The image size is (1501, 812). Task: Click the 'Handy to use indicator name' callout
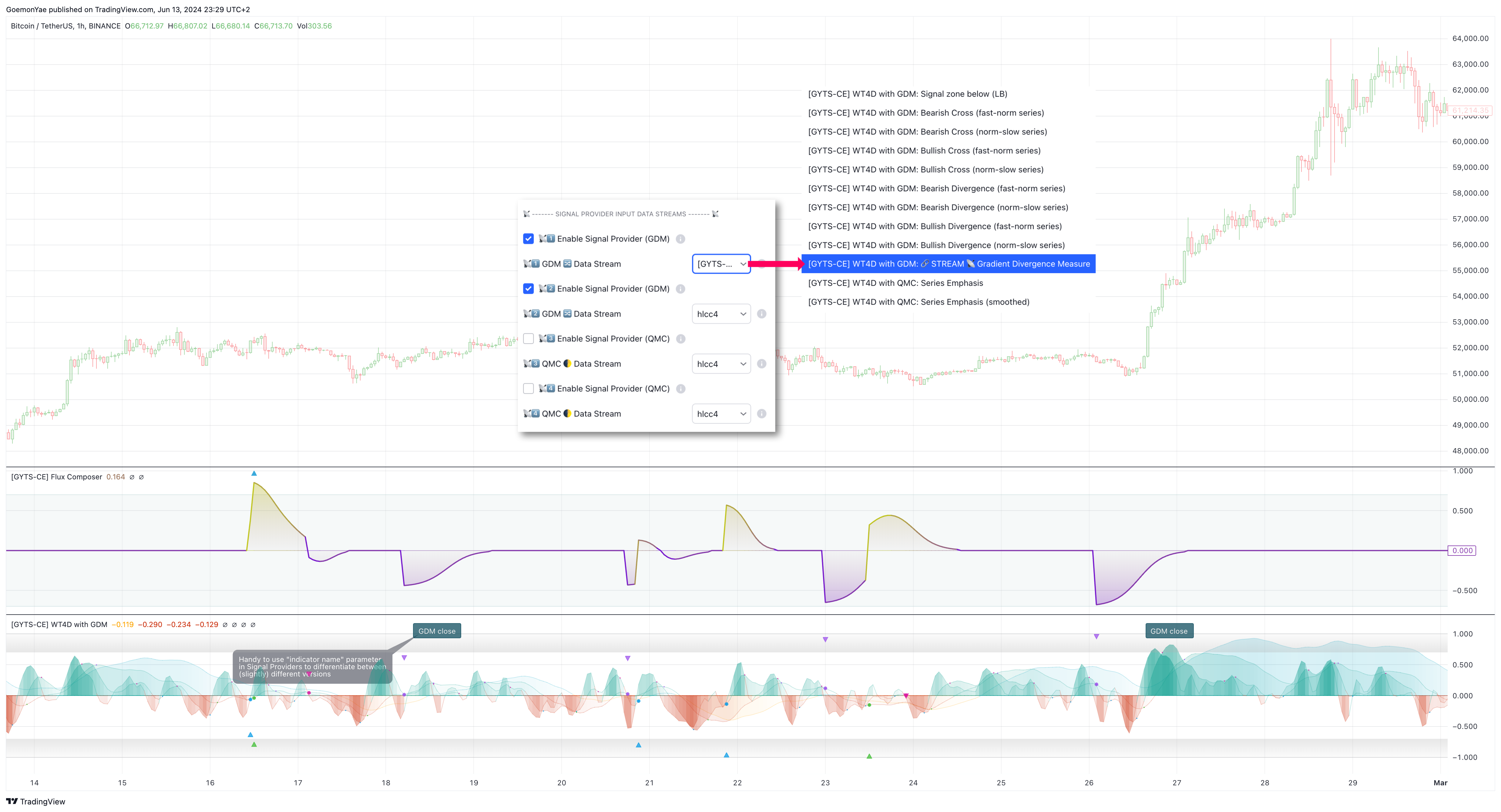click(x=312, y=667)
